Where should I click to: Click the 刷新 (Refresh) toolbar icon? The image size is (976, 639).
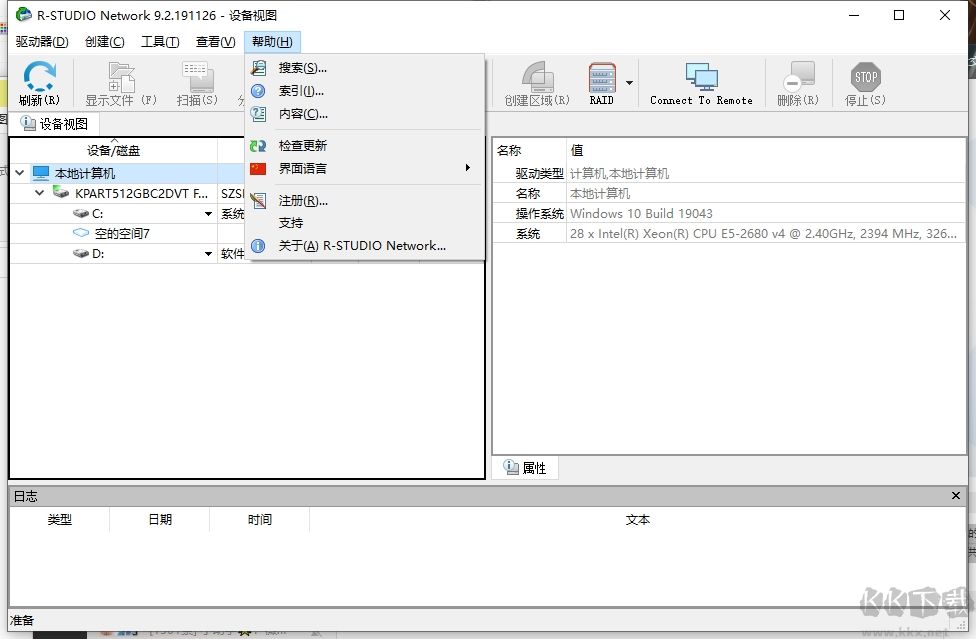pos(39,82)
